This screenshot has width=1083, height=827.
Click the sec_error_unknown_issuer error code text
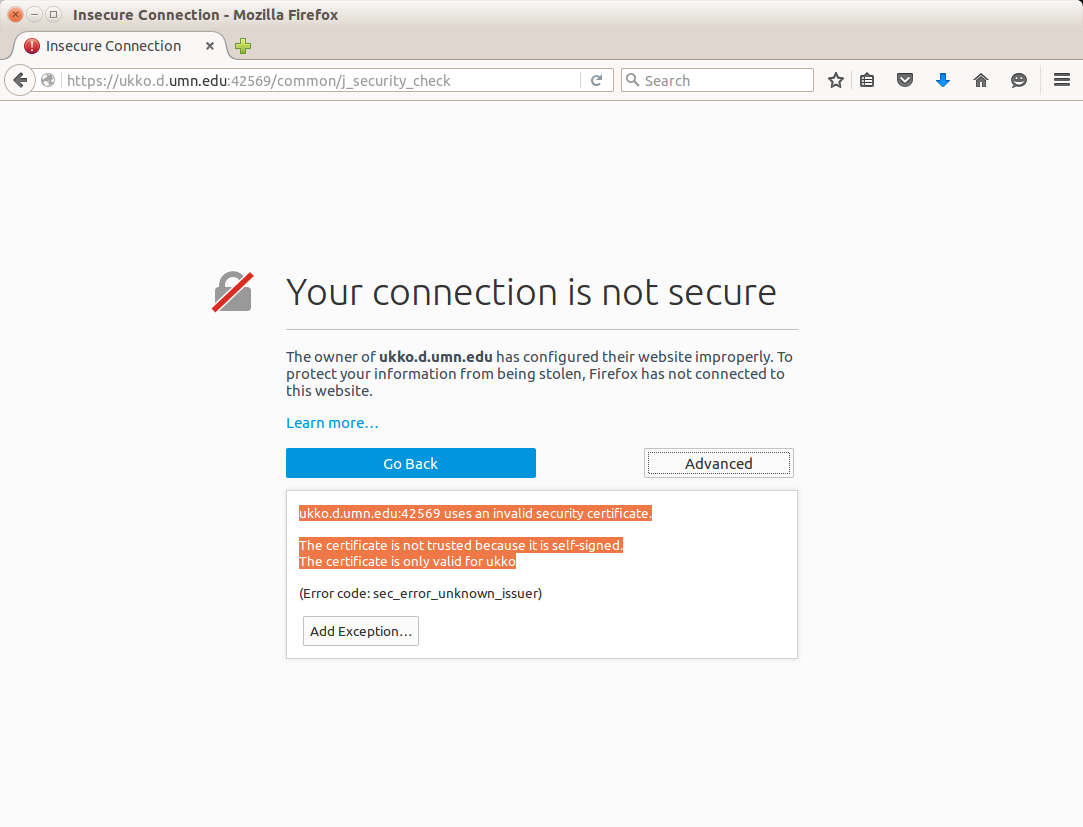coord(456,593)
